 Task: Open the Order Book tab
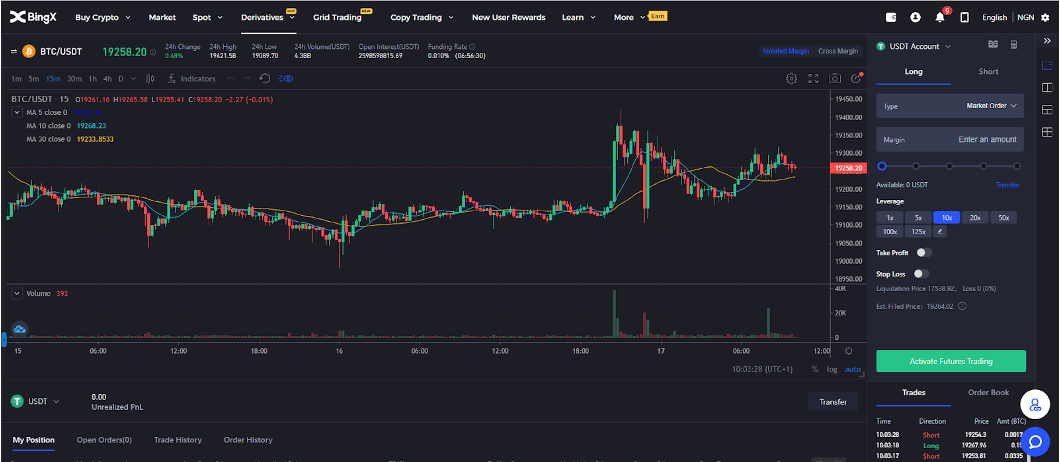[988, 392]
